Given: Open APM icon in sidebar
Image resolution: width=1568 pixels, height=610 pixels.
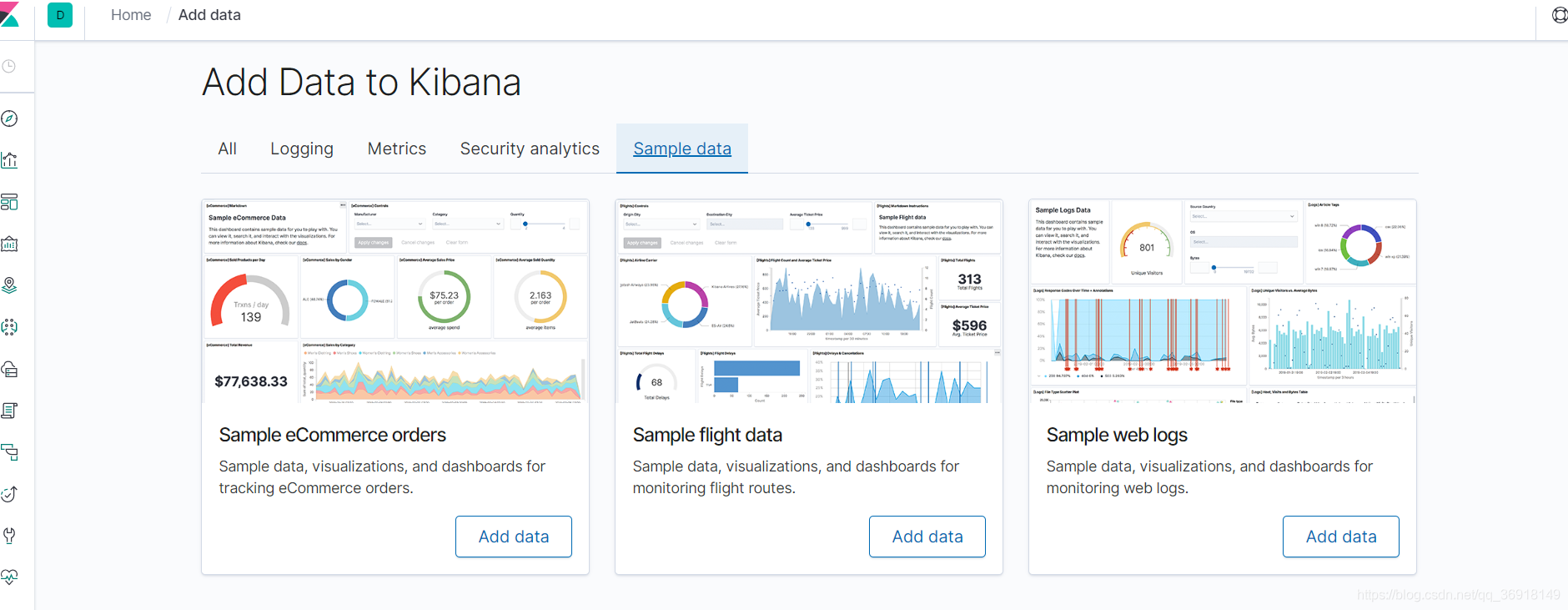Looking at the screenshot, I should click(x=9, y=452).
